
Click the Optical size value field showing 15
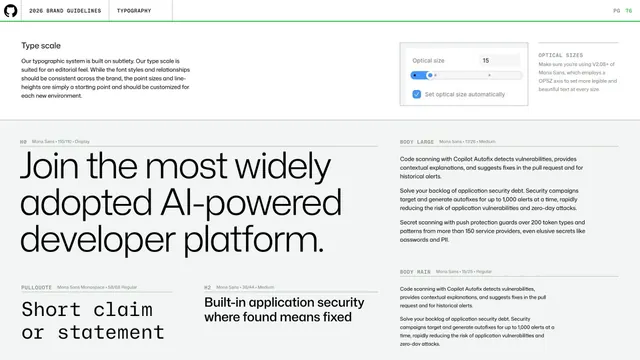pyautogui.click(x=500, y=60)
